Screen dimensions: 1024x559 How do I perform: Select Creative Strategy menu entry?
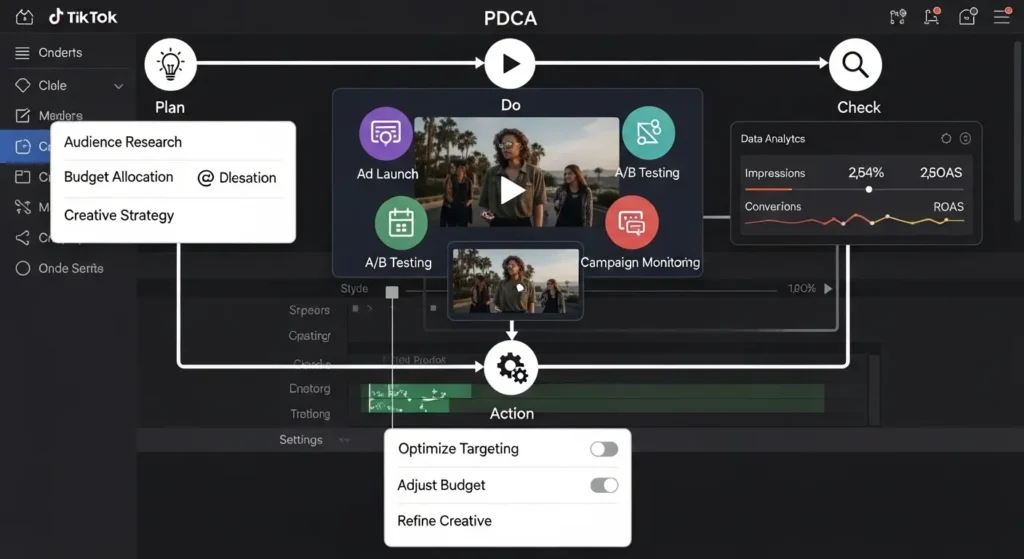tap(119, 215)
